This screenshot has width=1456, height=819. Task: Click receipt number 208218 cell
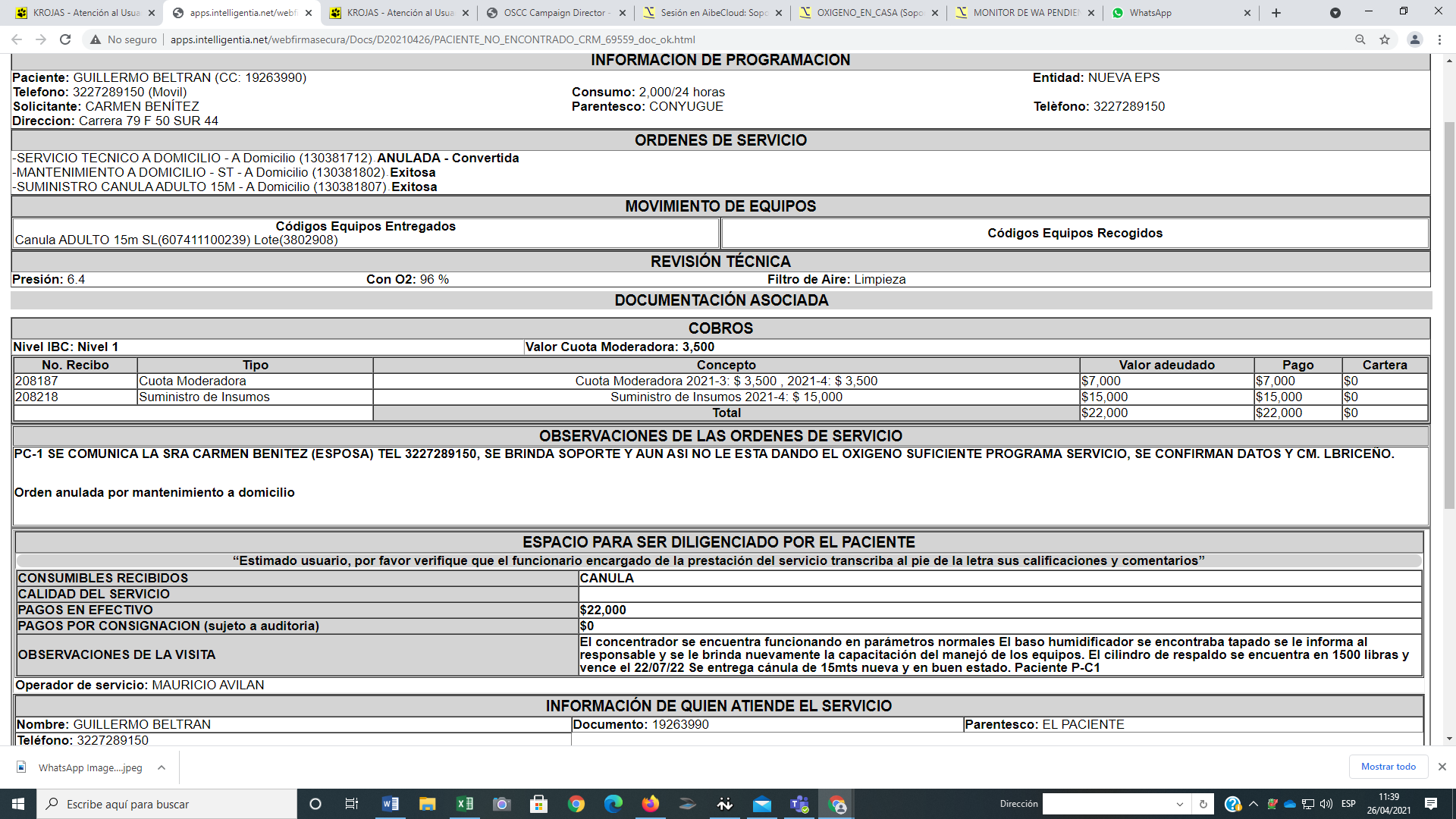(75, 397)
